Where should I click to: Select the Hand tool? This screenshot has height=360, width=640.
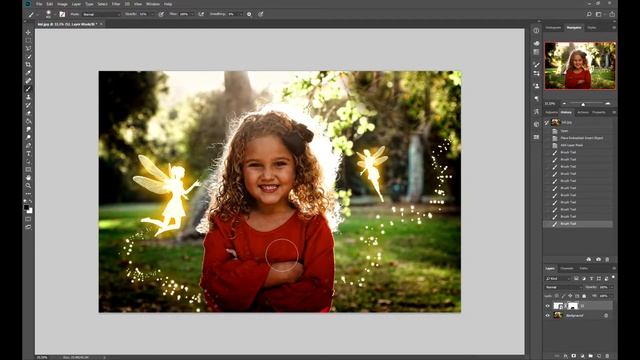(28, 178)
